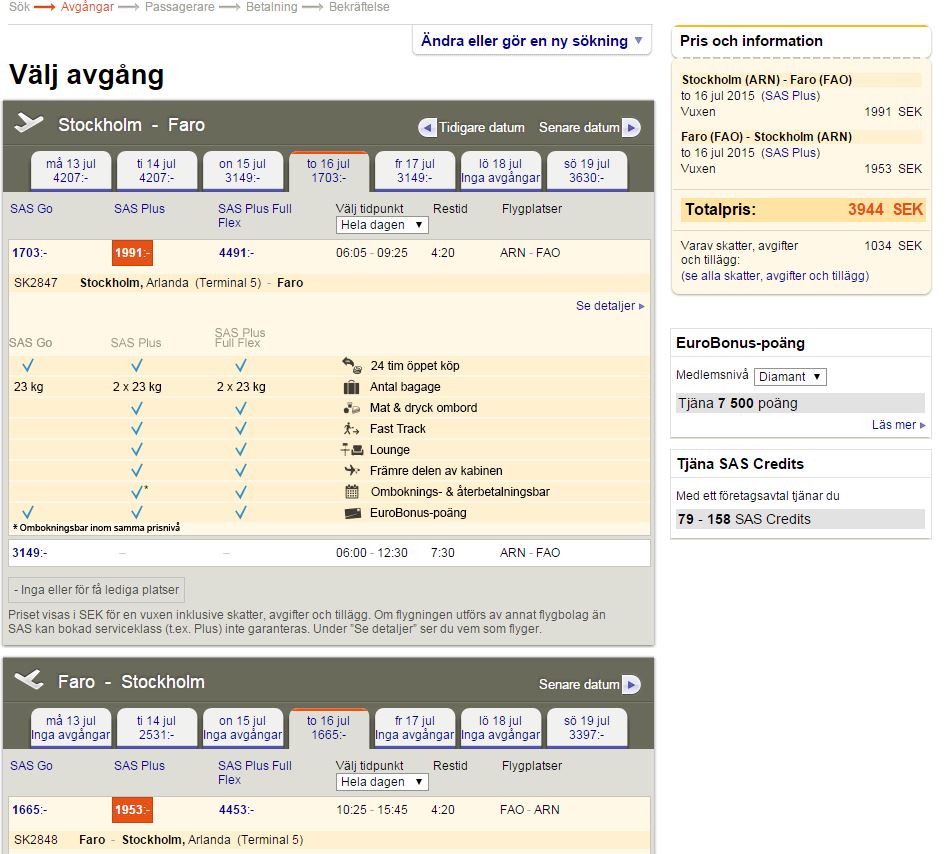Select outbound tab sö 19 jul 3630:-

[586, 170]
